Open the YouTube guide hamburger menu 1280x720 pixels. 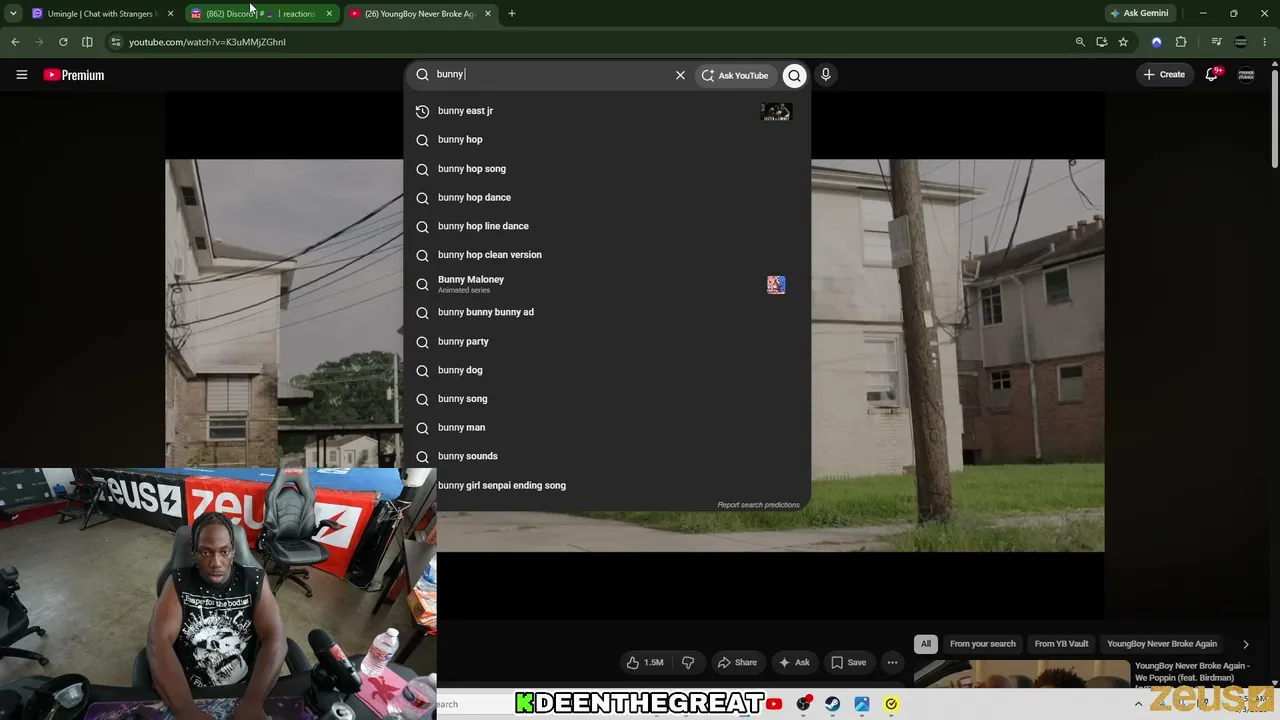coord(21,75)
